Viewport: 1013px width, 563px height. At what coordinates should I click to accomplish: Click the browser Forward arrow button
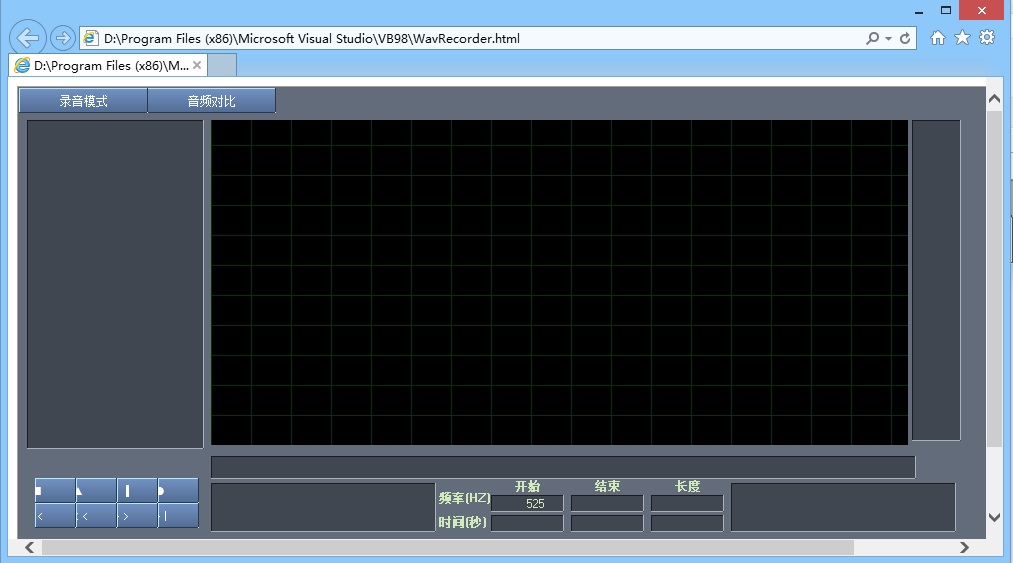point(63,39)
